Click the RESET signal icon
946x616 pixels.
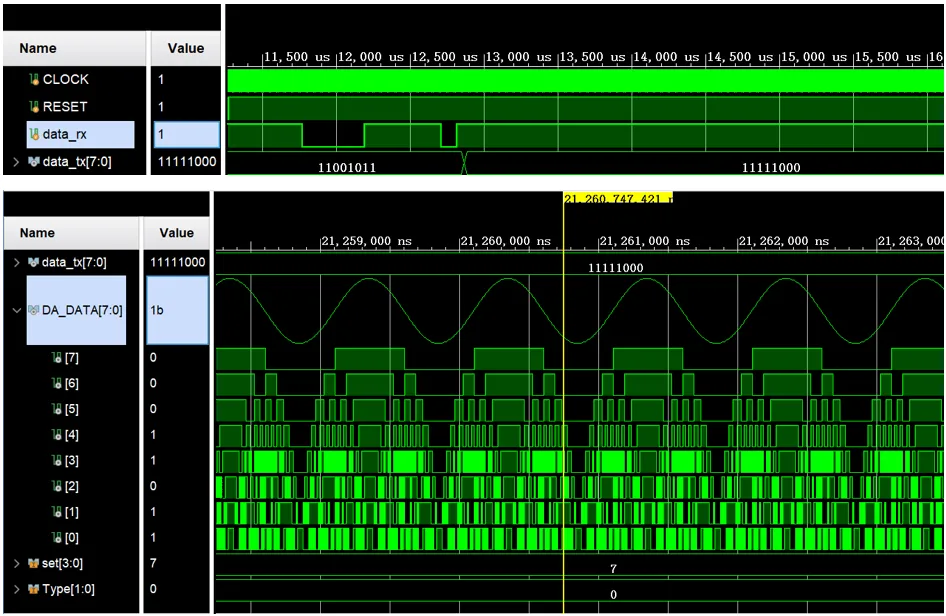(34, 107)
